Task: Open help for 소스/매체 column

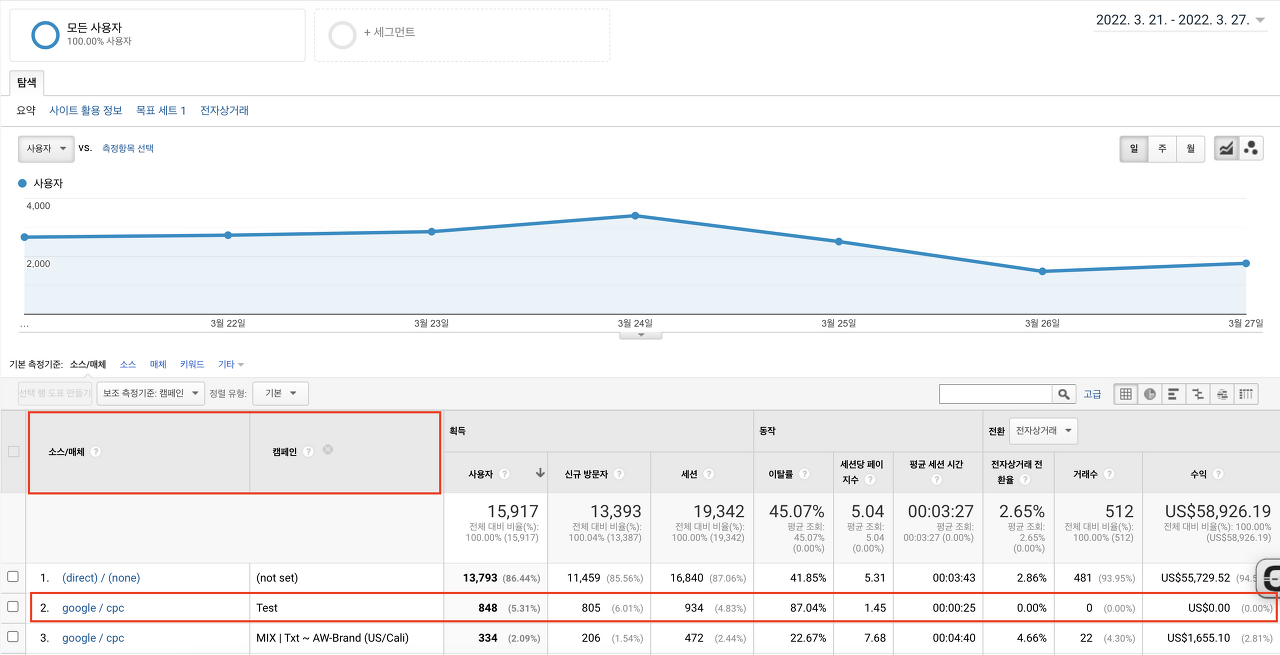Action: (x=96, y=452)
